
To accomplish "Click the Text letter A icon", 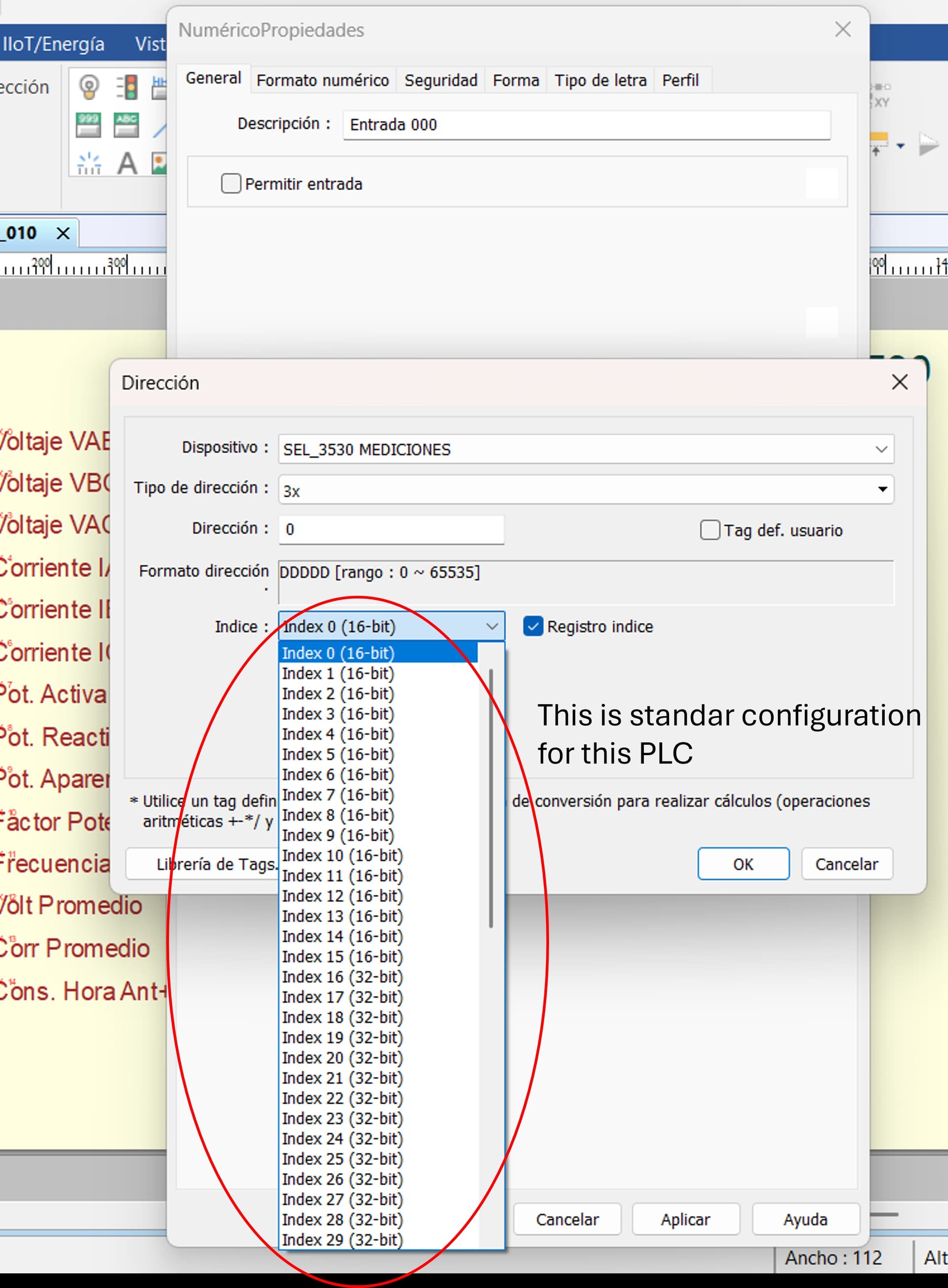I will click(127, 163).
